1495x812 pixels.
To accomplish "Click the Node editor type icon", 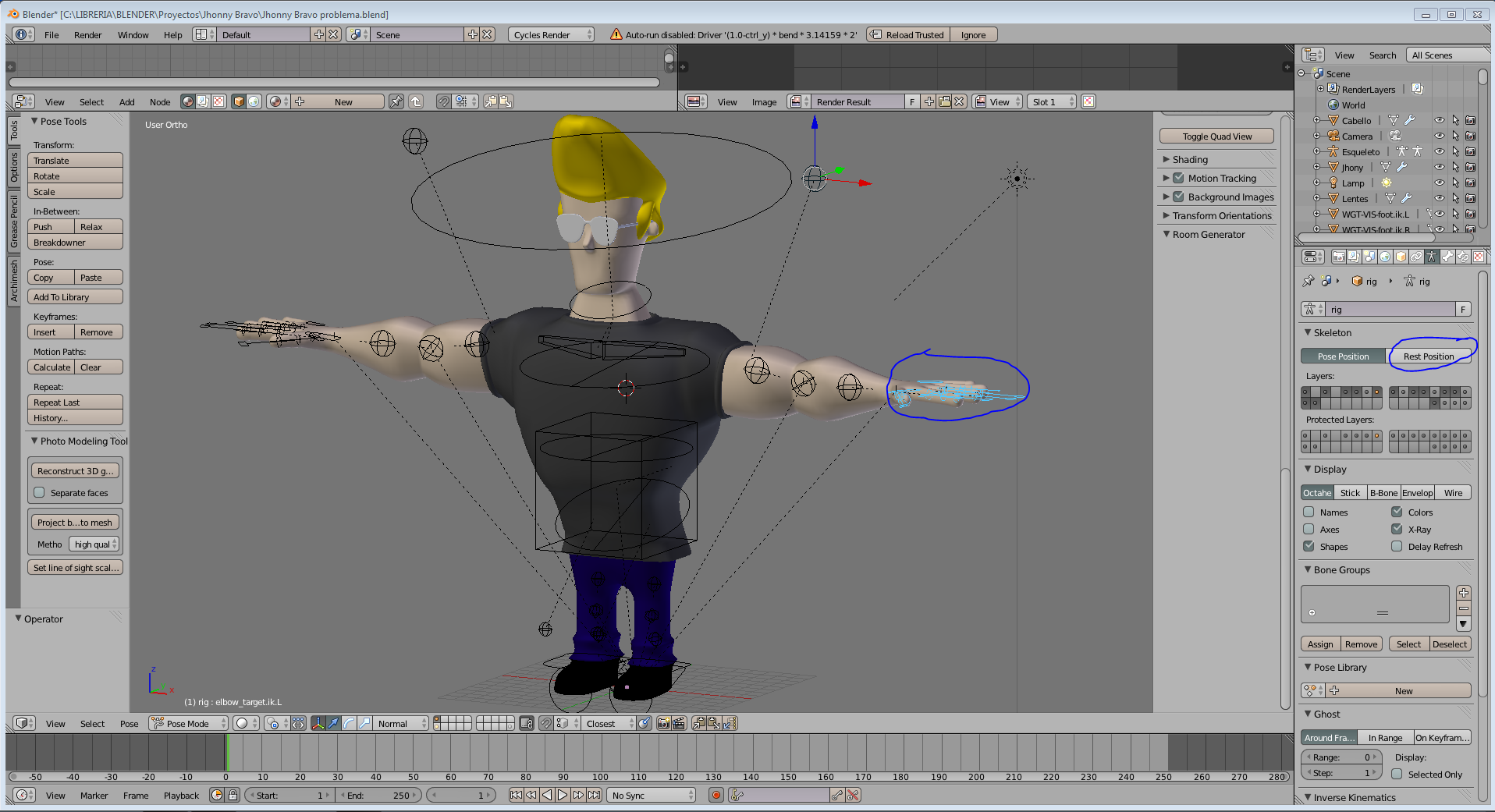I will pyautogui.click(x=23, y=101).
